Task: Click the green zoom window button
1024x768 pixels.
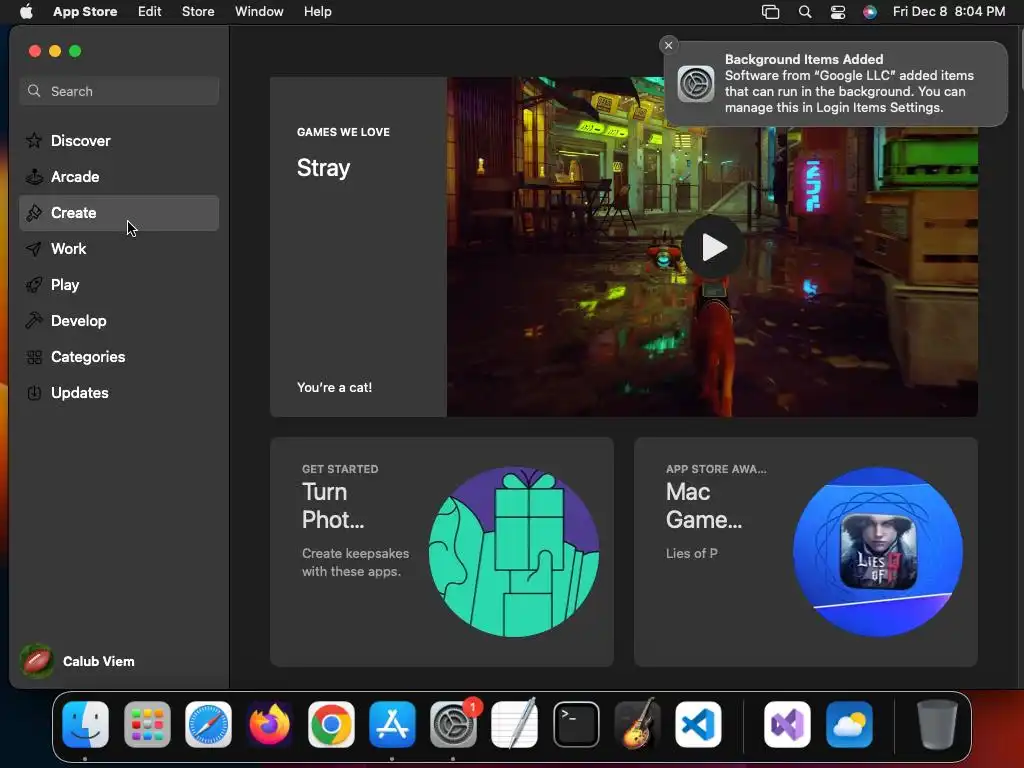Action: 75,51
